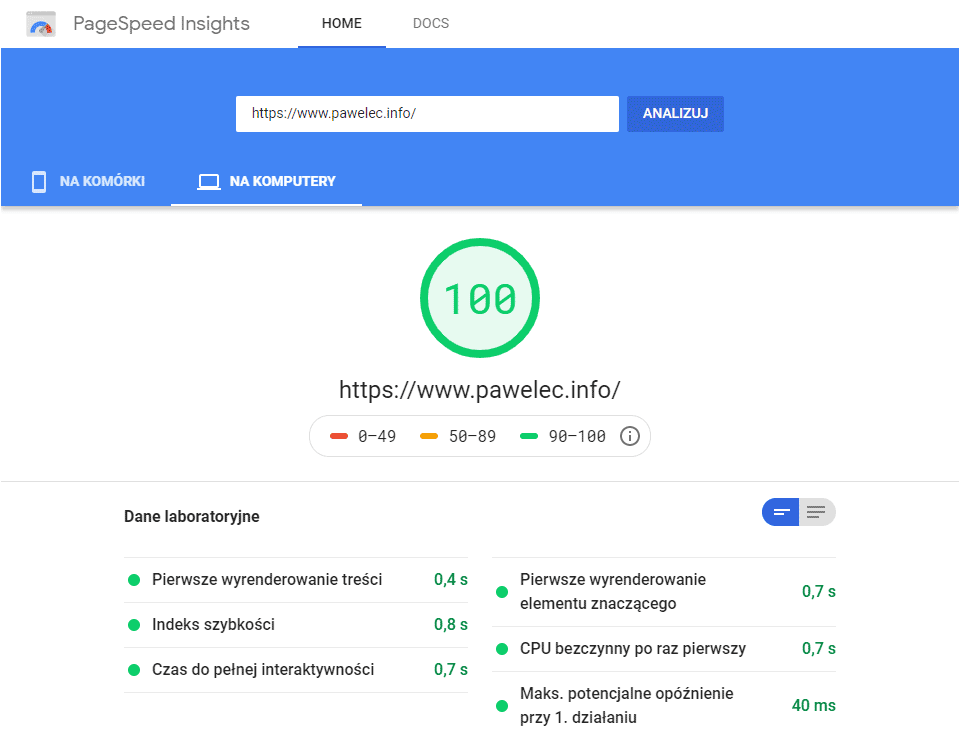Click the ANALIZUJ button
The height and width of the screenshot is (740, 960).
point(675,114)
